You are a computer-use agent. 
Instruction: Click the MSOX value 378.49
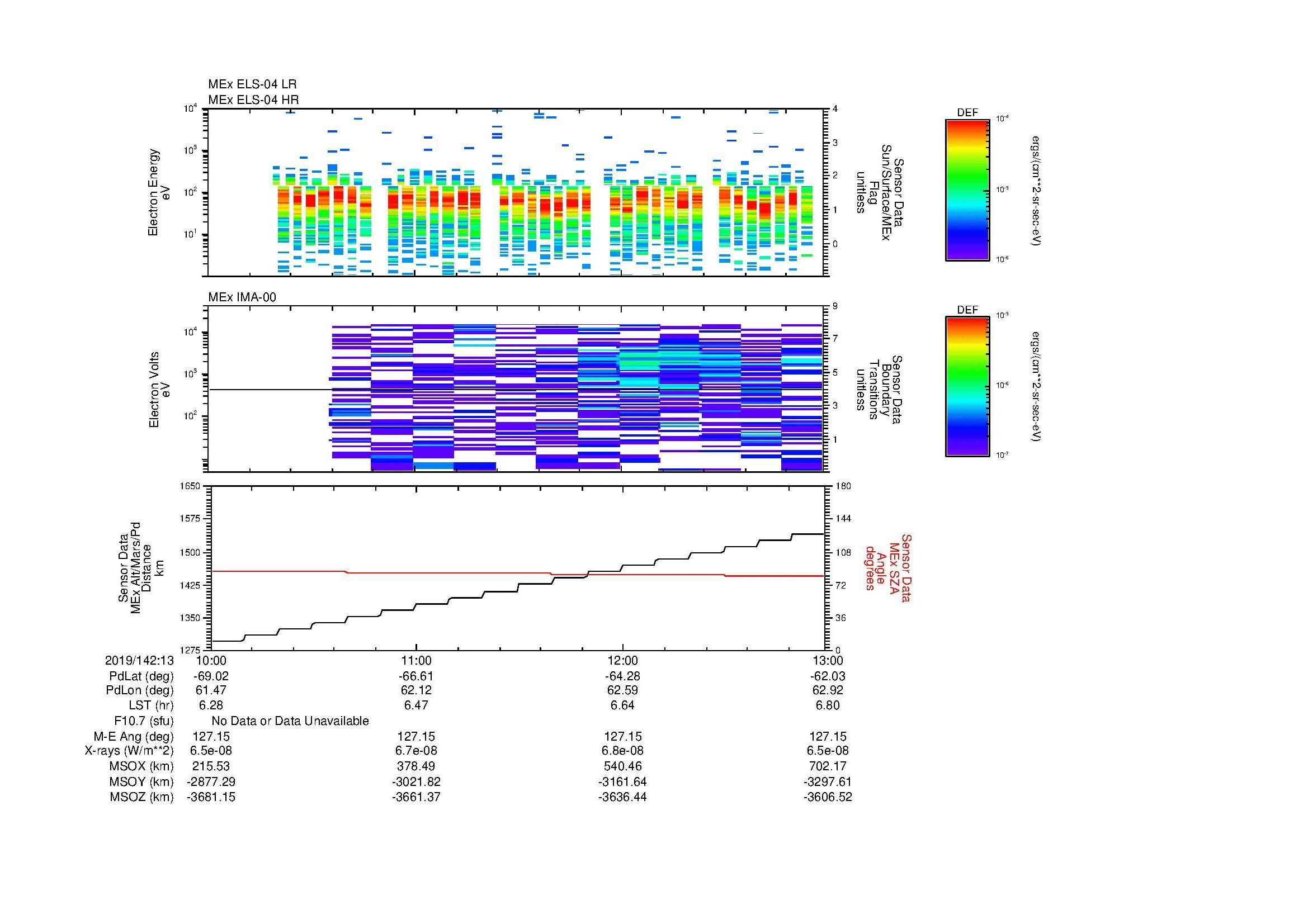coord(417,766)
